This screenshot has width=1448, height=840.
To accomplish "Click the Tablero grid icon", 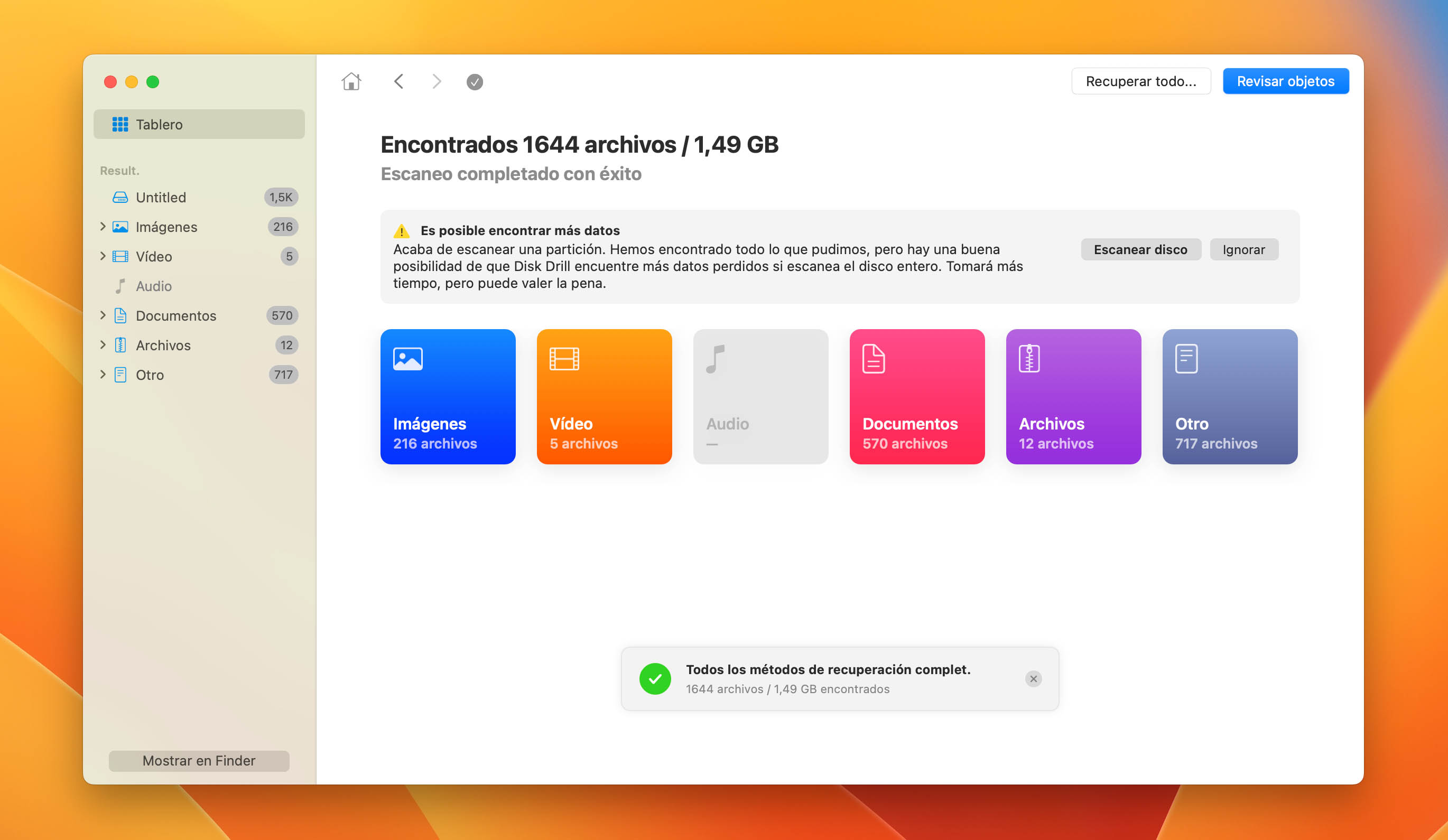I will 120,124.
